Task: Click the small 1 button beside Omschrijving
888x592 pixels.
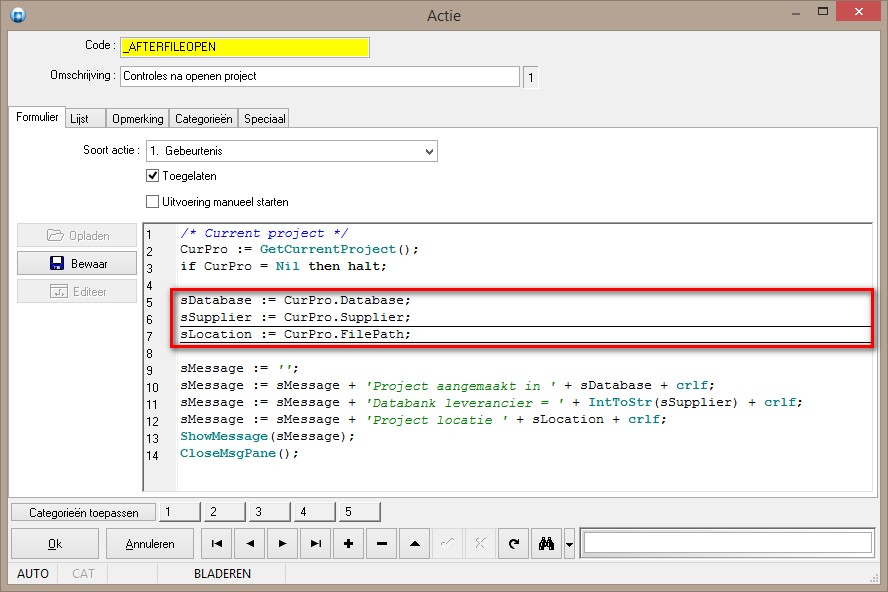Action: point(531,77)
